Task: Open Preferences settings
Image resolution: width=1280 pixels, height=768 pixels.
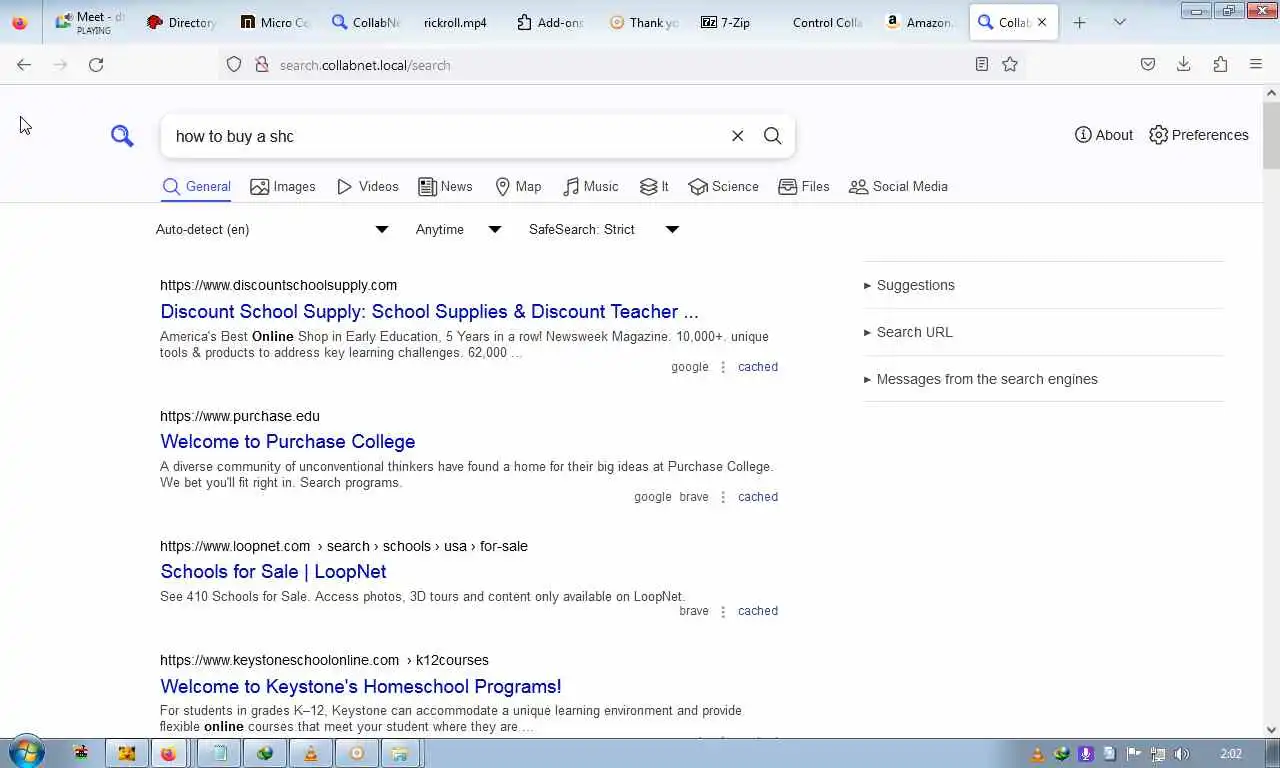Action: pos(1198,135)
